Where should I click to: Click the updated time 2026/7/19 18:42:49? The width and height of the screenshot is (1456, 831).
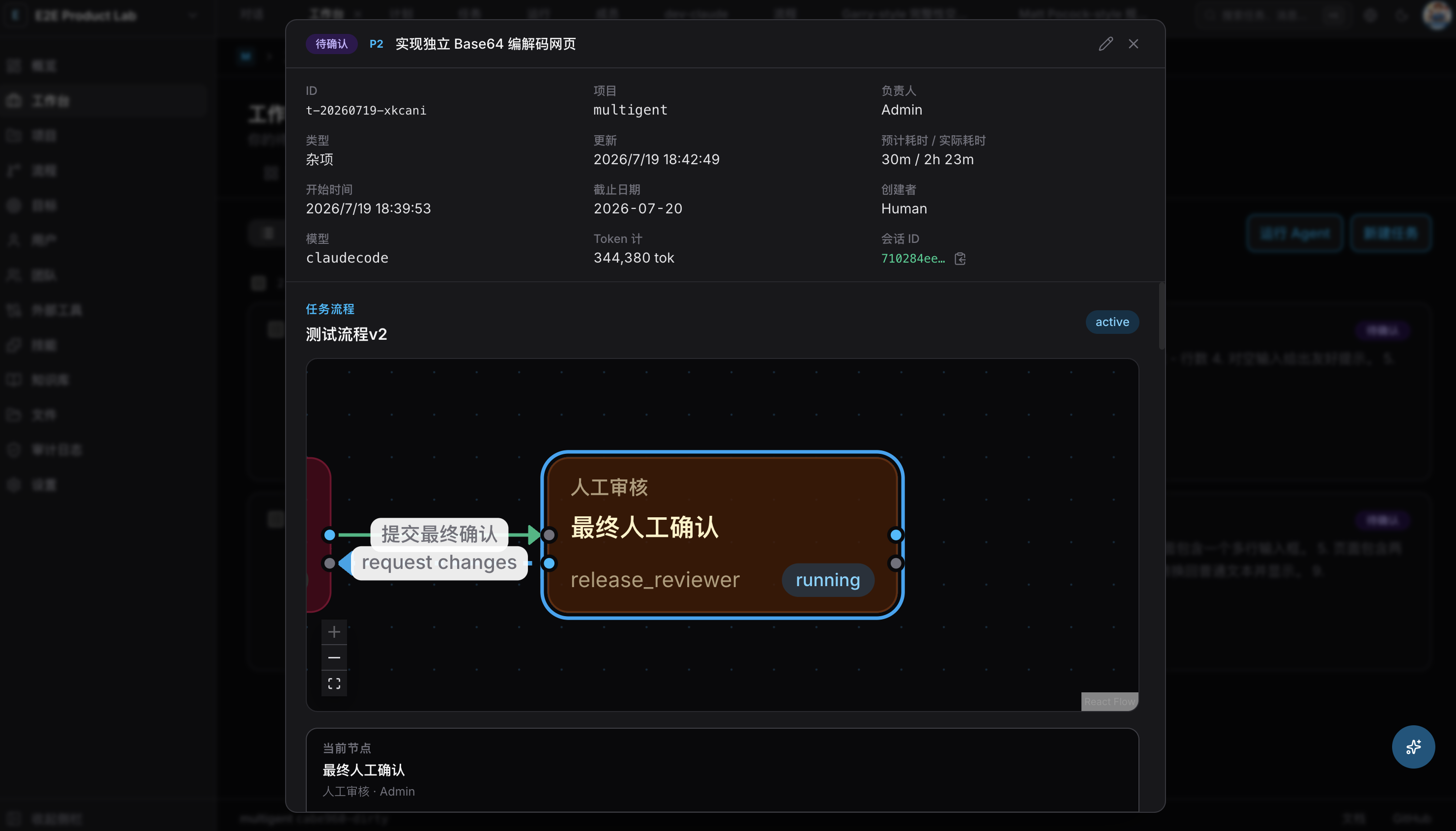(657, 159)
